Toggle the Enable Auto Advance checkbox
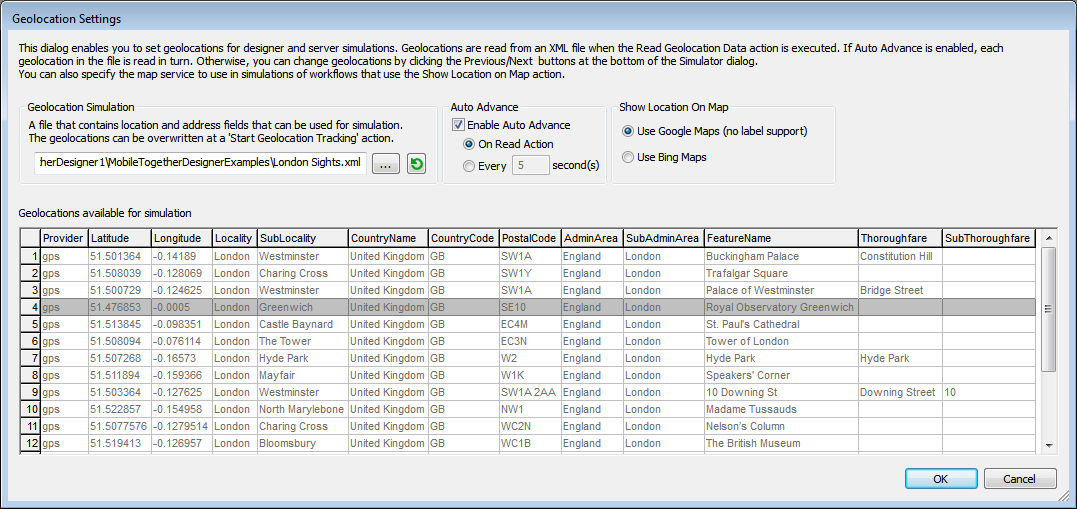1077x509 pixels. coord(459,125)
